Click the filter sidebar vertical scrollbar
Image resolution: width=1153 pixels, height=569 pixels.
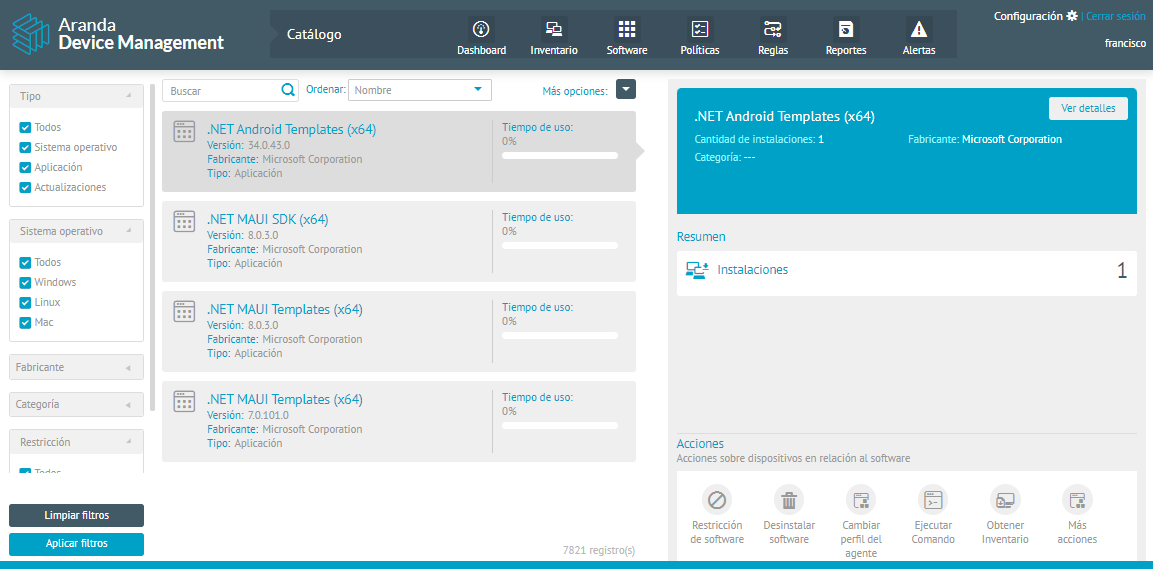152,246
